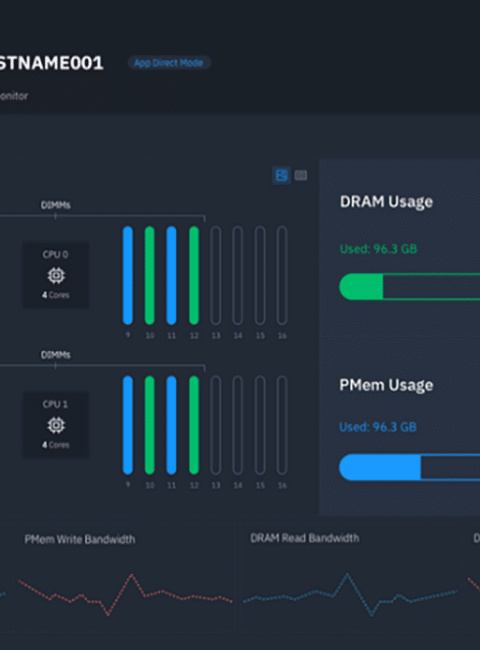
Task: Click the hostname title ending NAME001
Action: click(x=51, y=63)
